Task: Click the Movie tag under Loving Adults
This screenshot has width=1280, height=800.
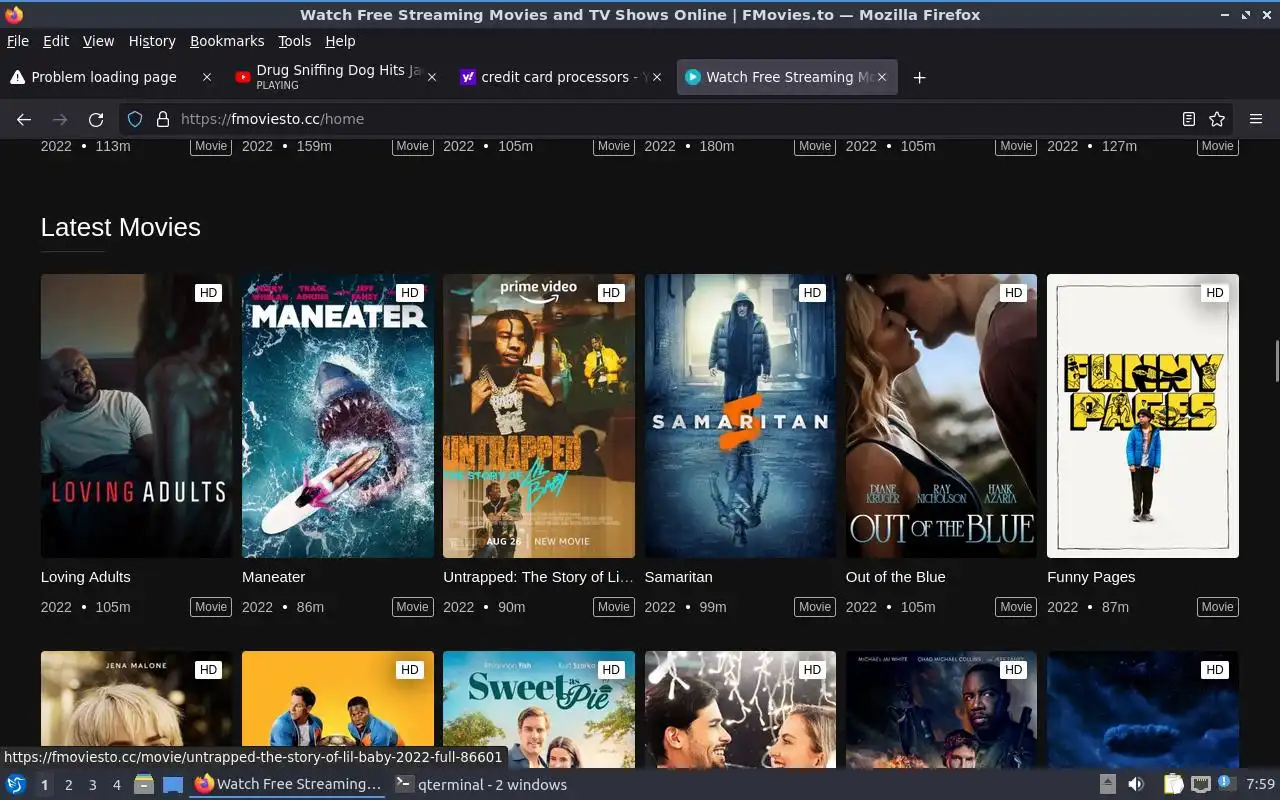Action: (x=211, y=607)
